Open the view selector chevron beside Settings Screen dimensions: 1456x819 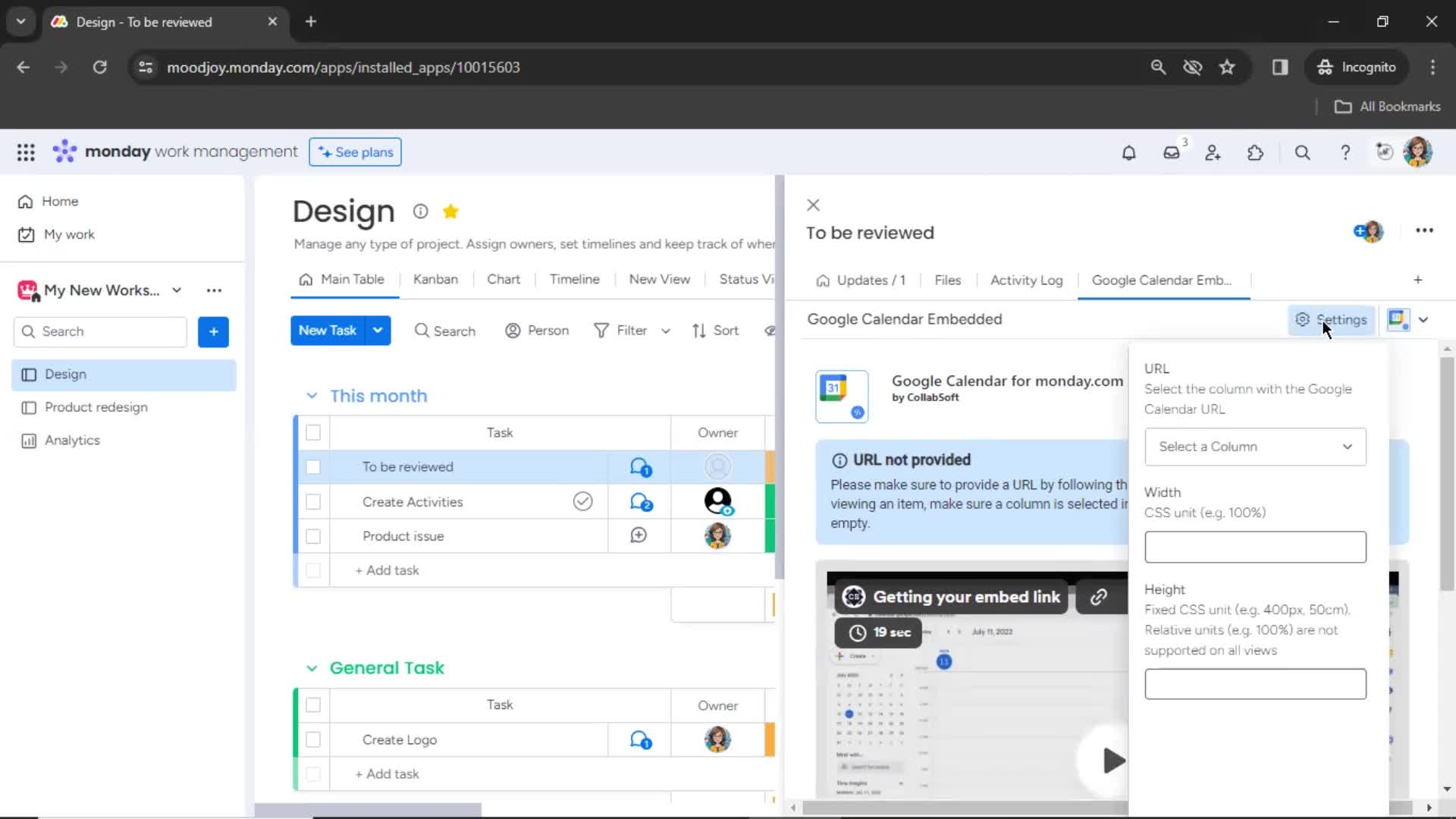[x=1423, y=320]
